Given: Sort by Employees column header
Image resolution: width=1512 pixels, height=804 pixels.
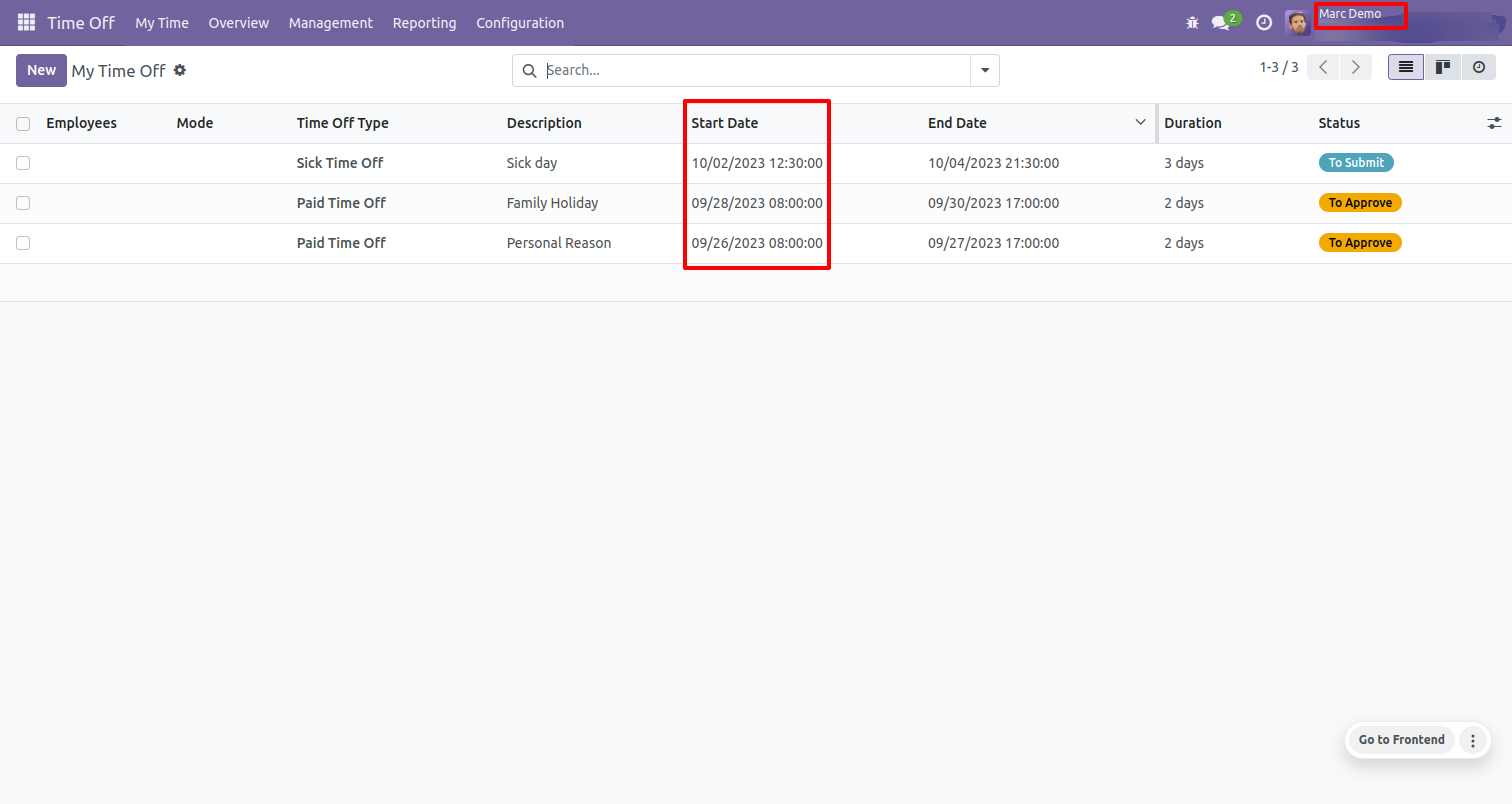Looking at the screenshot, I should [81, 123].
